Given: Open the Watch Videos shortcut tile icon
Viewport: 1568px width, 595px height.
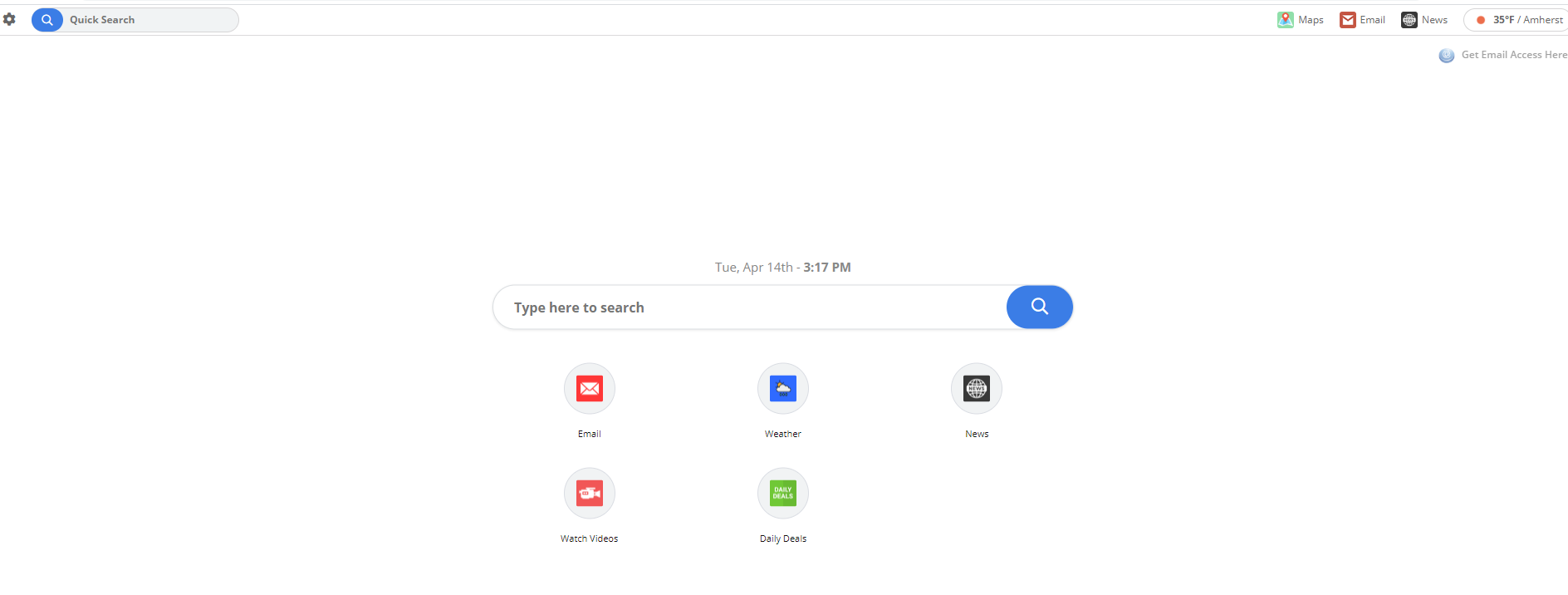Looking at the screenshot, I should (x=590, y=493).
